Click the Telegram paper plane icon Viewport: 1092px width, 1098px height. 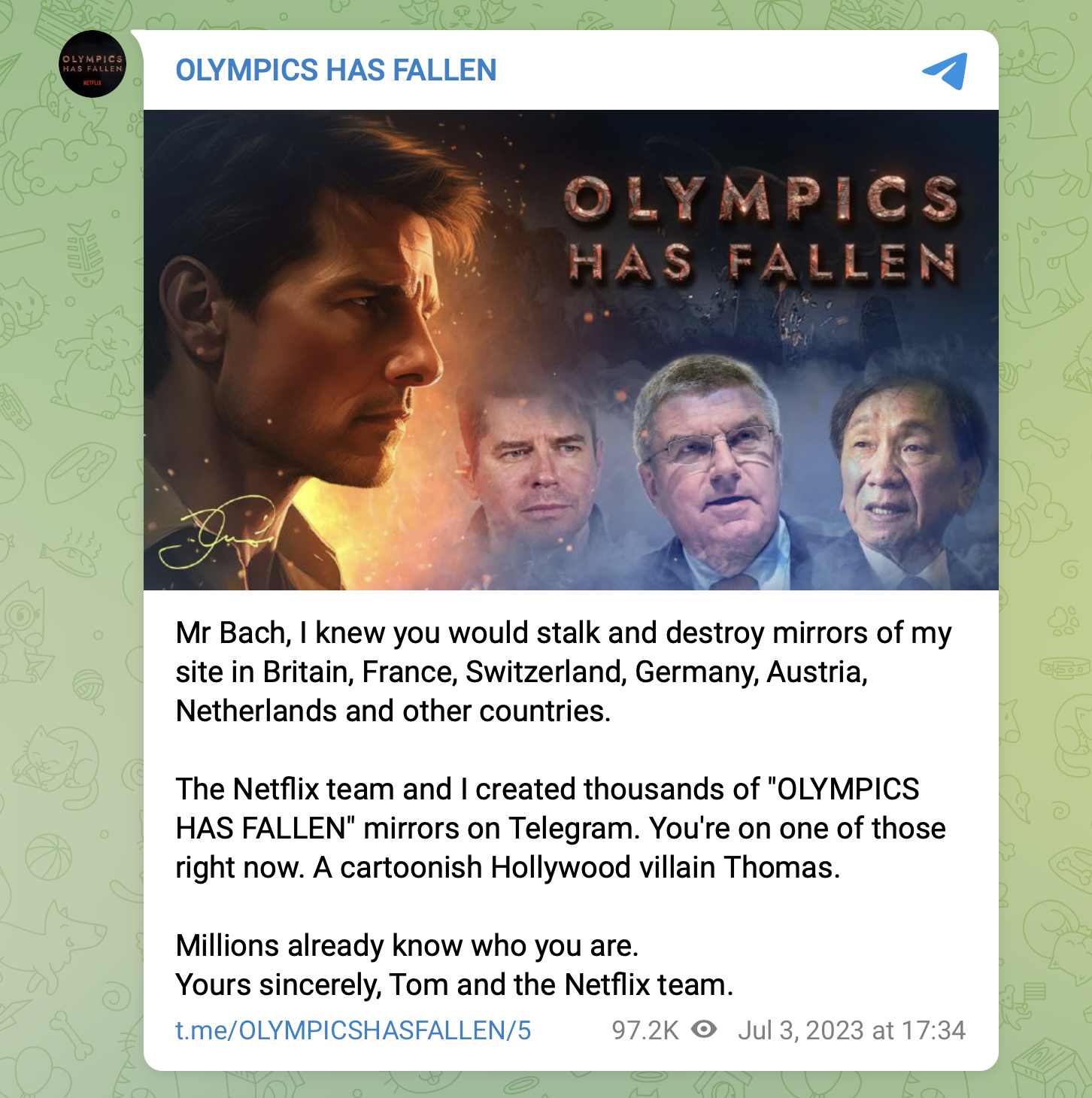(x=945, y=71)
